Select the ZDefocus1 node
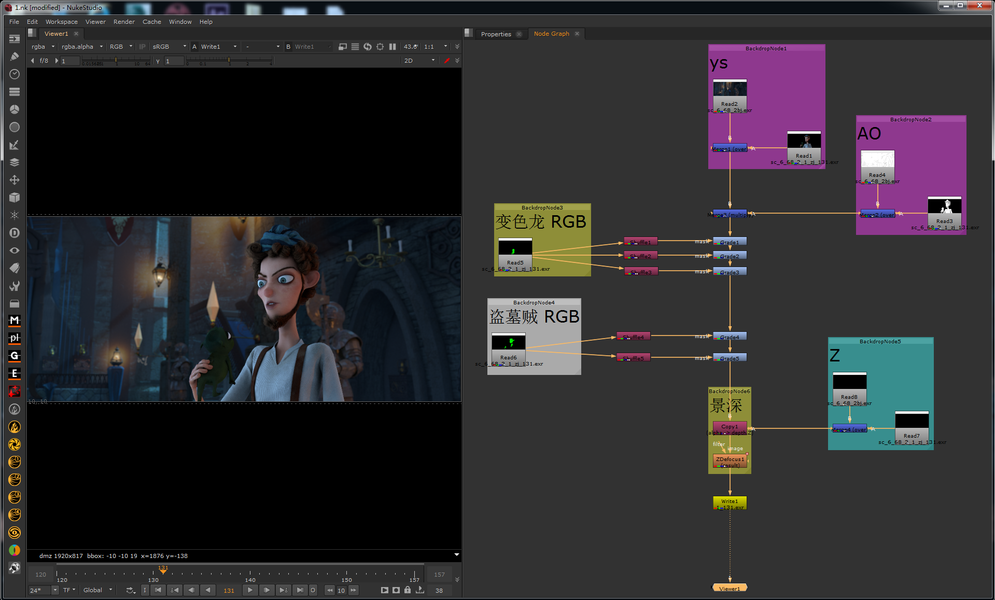 click(x=730, y=460)
